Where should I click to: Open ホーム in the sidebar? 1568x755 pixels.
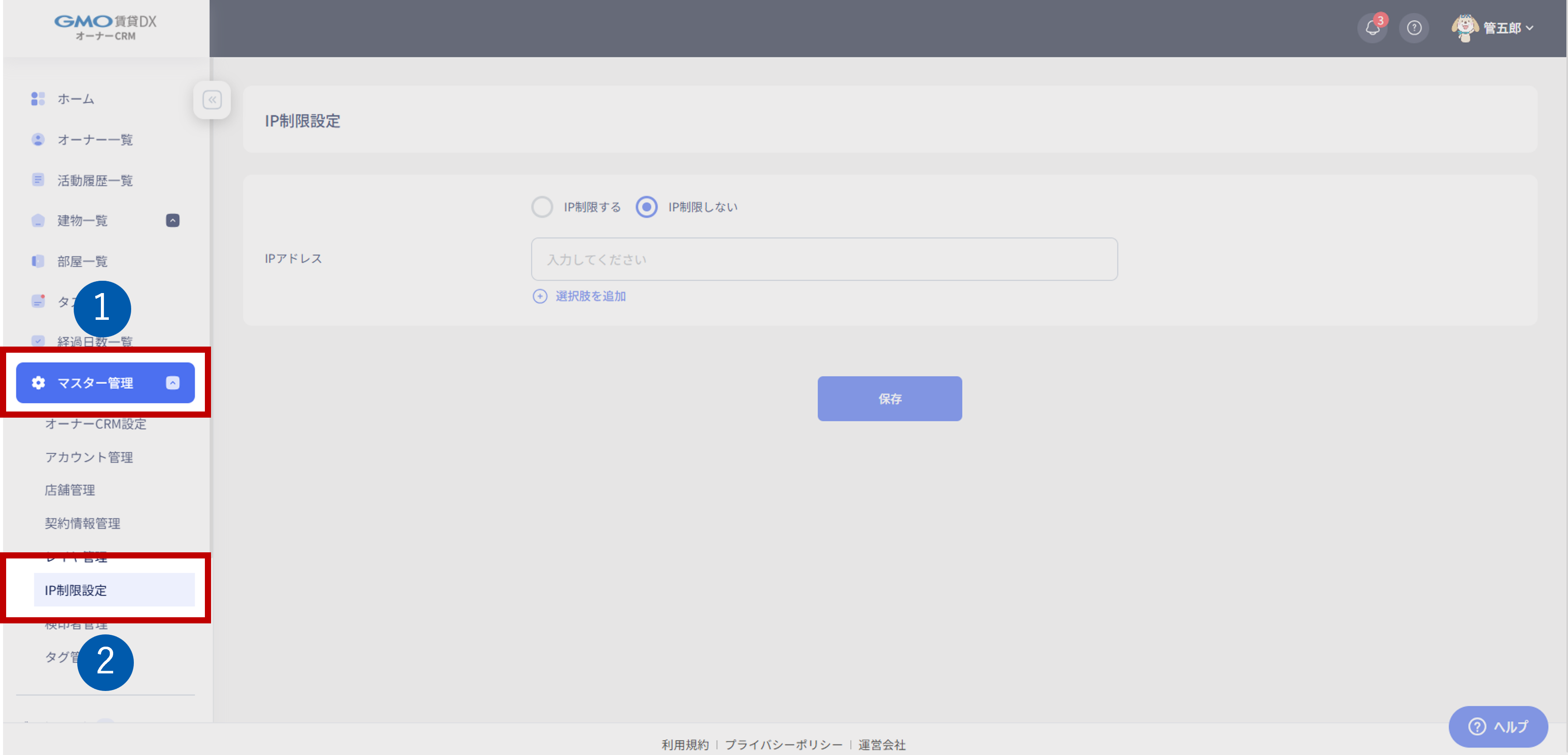coord(75,99)
